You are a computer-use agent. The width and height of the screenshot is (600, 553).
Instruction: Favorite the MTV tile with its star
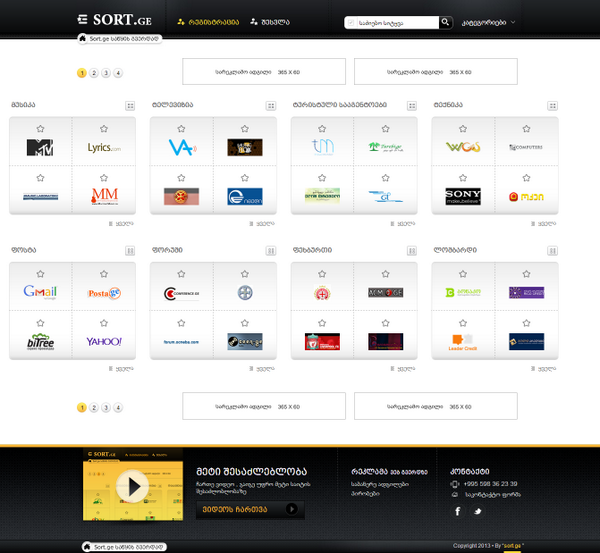click(40, 129)
